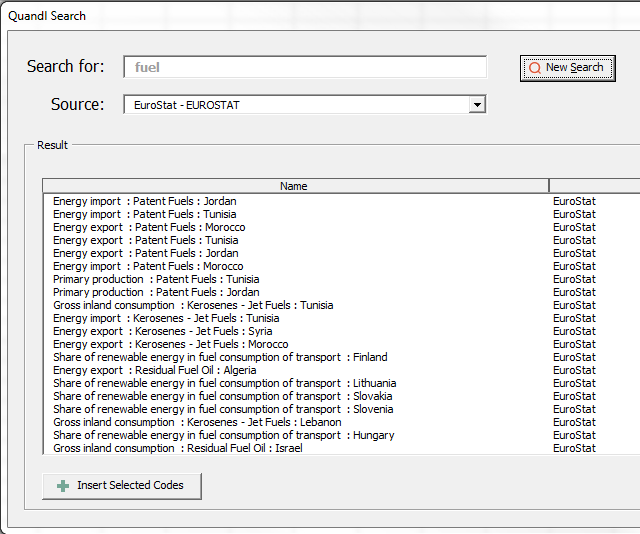The height and width of the screenshot is (534, 640).
Task: Click EuroStat cell in the Algeria row
Action: pyautogui.click(x=574, y=371)
